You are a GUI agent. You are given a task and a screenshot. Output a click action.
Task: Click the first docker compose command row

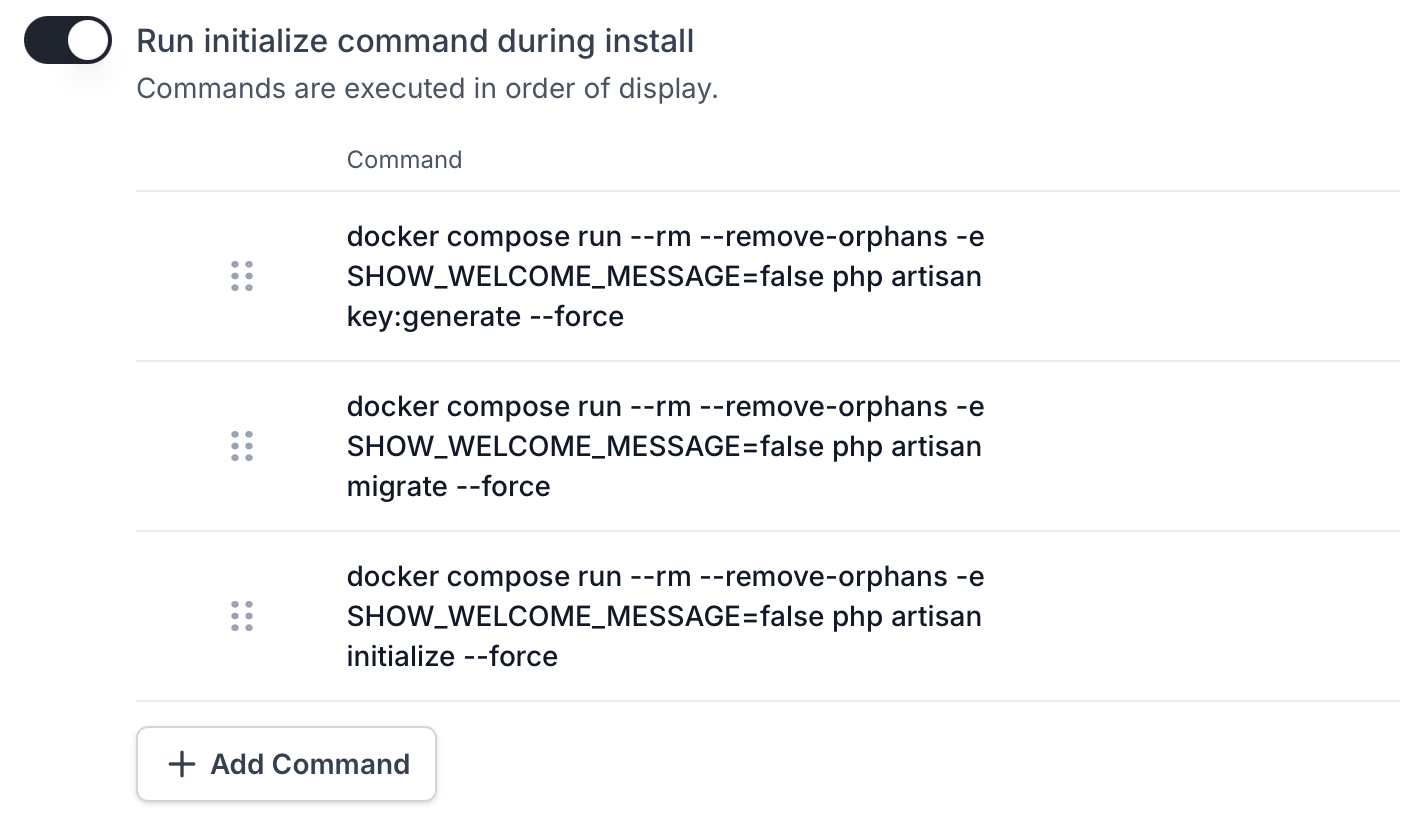pos(664,276)
